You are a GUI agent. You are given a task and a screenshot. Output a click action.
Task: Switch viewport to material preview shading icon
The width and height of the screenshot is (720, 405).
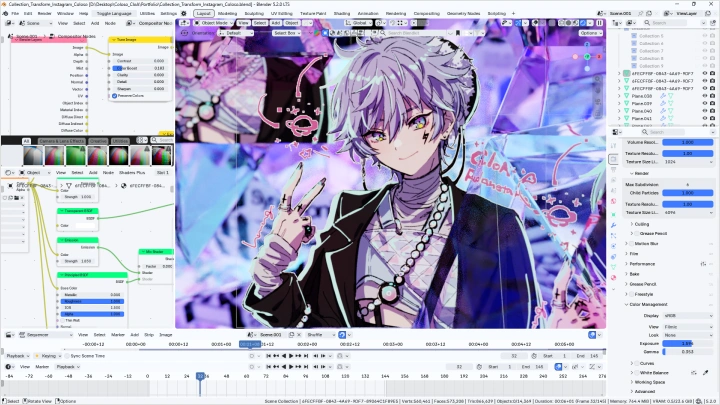576,22
